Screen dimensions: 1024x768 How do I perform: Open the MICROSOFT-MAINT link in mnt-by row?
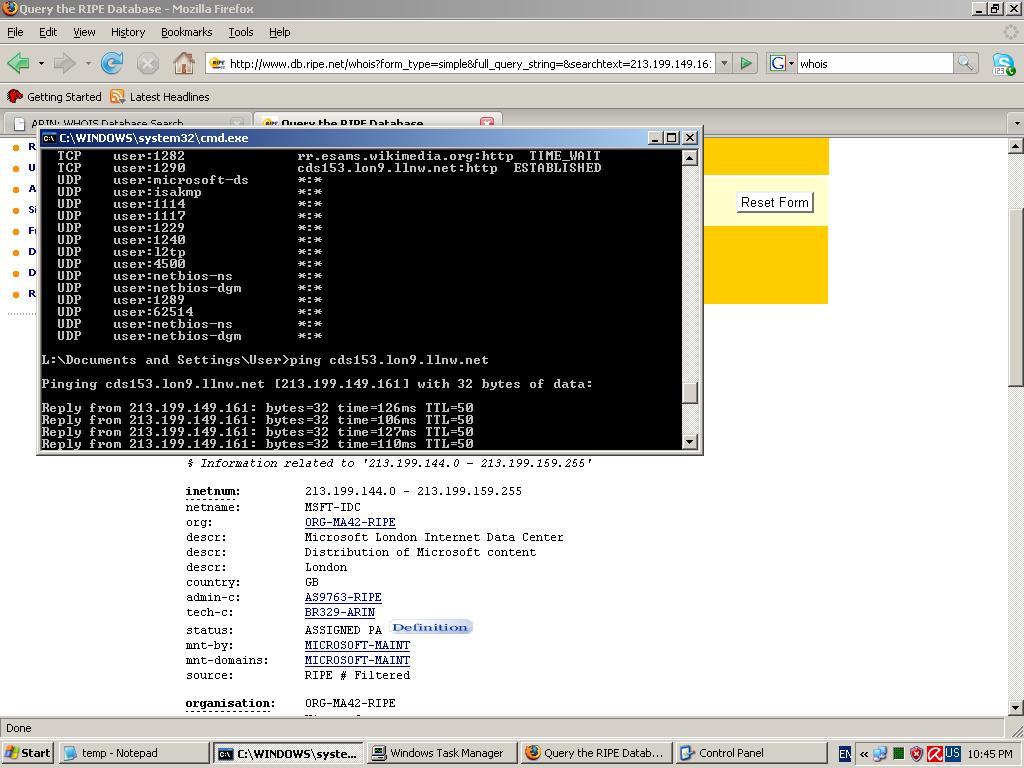coord(357,645)
